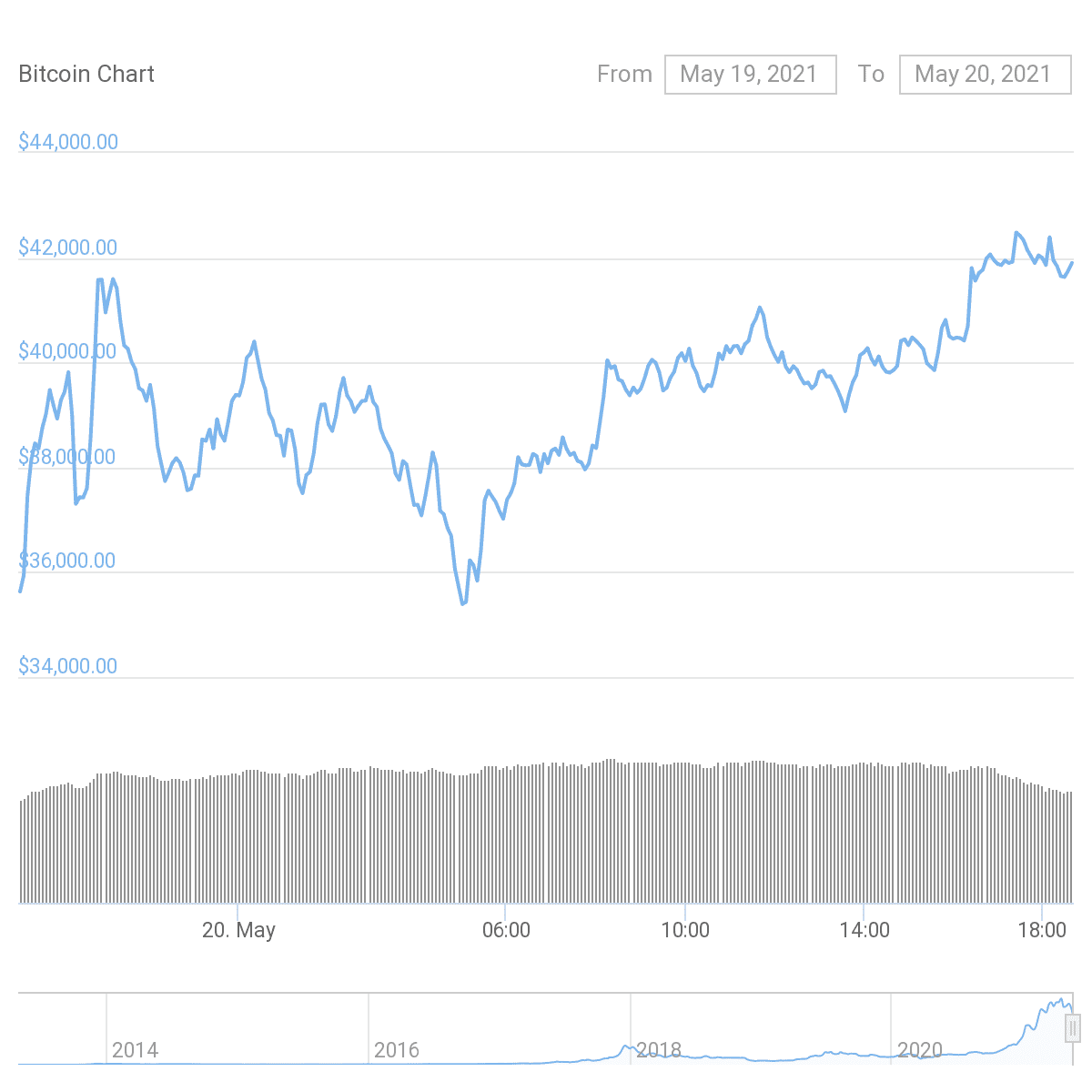The image size is (1092, 1092).
Task: Click the $40,000.00 price axis label
Action: (68, 352)
